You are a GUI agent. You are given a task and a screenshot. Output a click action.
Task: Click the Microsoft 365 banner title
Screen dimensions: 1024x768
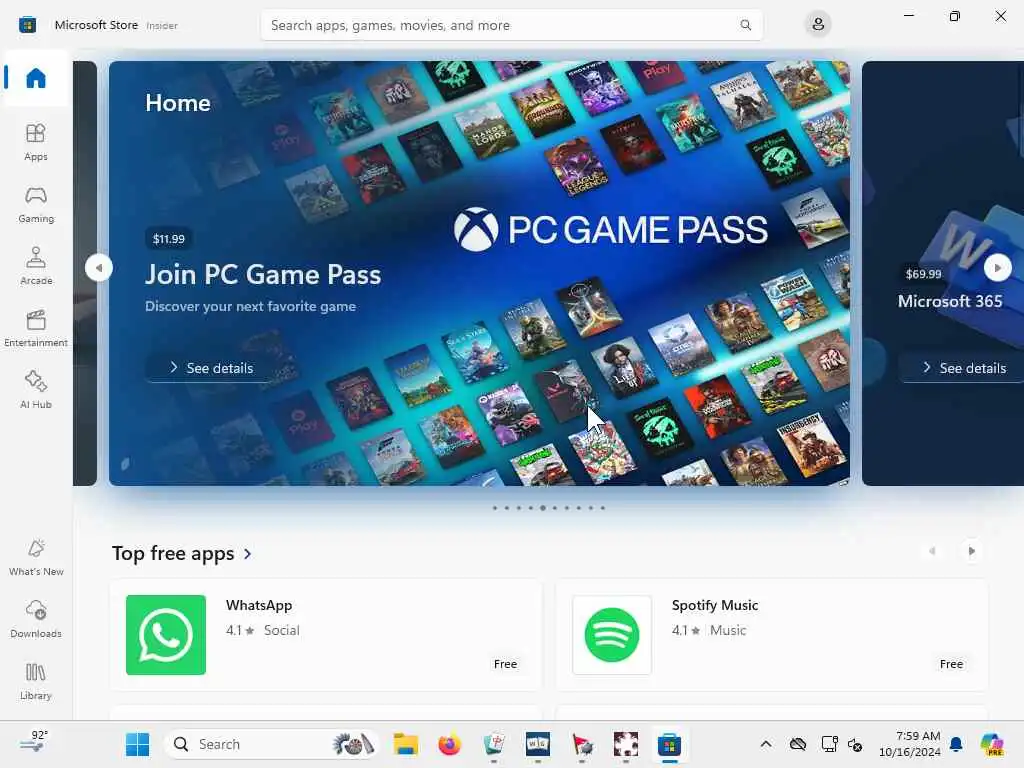[950, 302]
